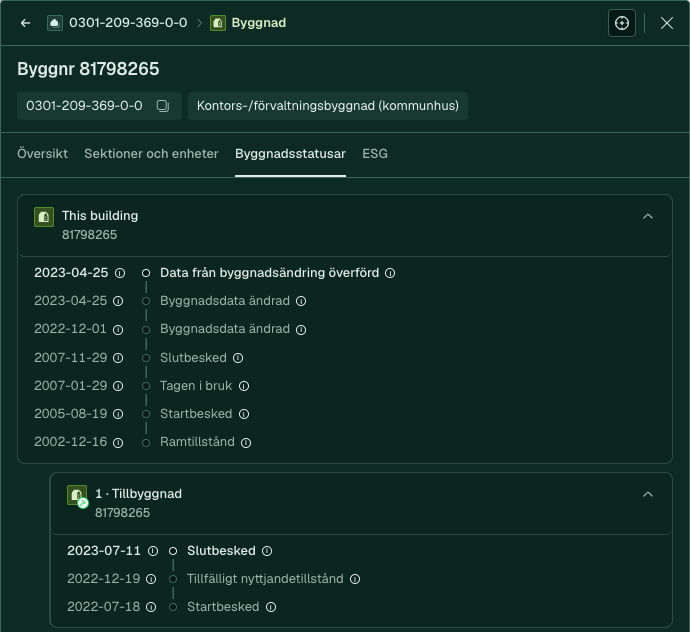Screen dimensions: 690x632
Task: Show info for Tagen i bruk
Action: tap(244, 386)
